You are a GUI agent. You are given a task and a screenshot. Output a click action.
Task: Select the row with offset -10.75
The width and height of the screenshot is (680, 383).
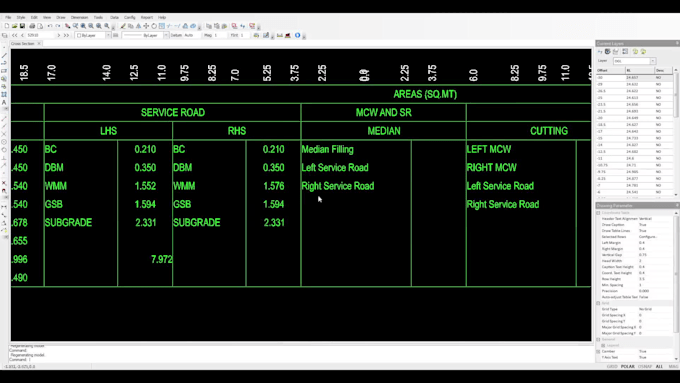(x=635, y=165)
